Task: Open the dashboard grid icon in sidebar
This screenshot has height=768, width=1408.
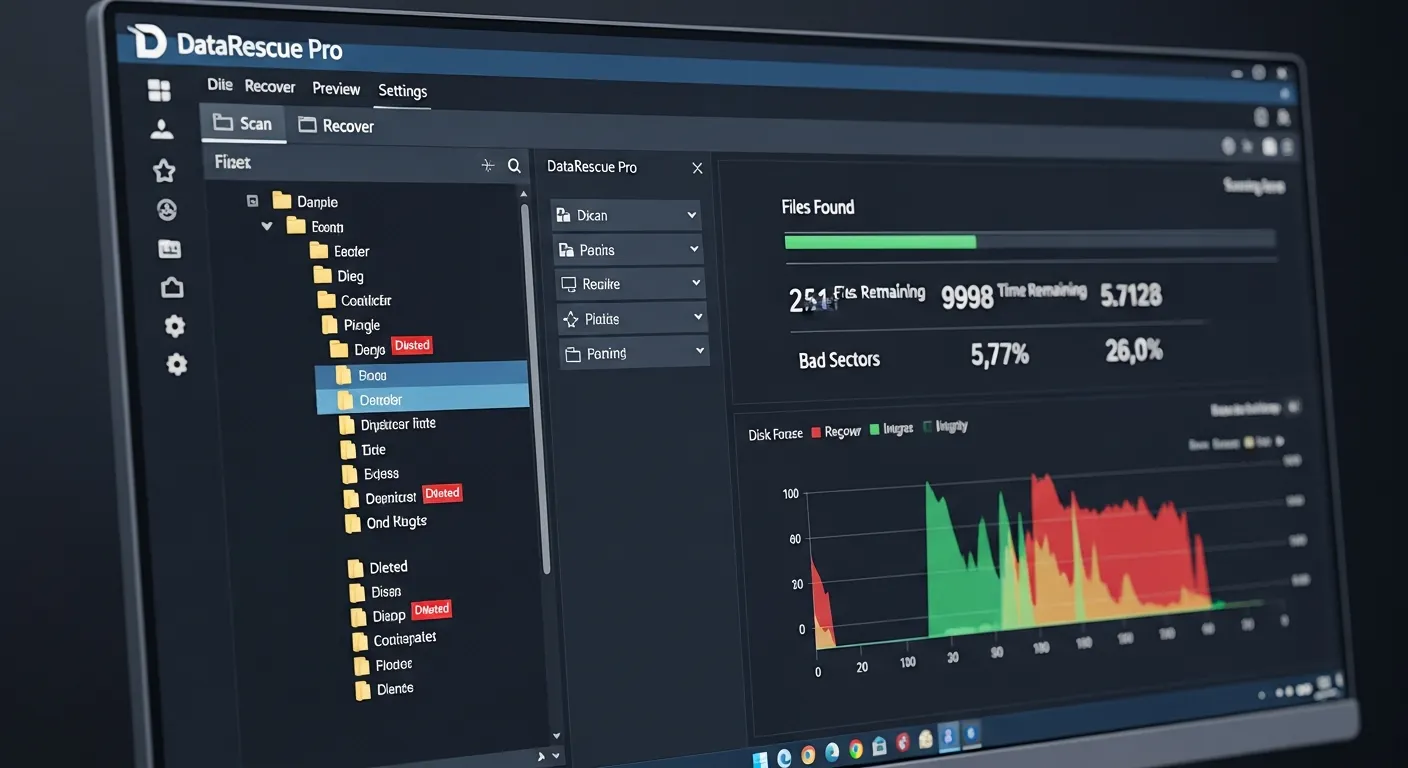Action: (x=159, y=89)
